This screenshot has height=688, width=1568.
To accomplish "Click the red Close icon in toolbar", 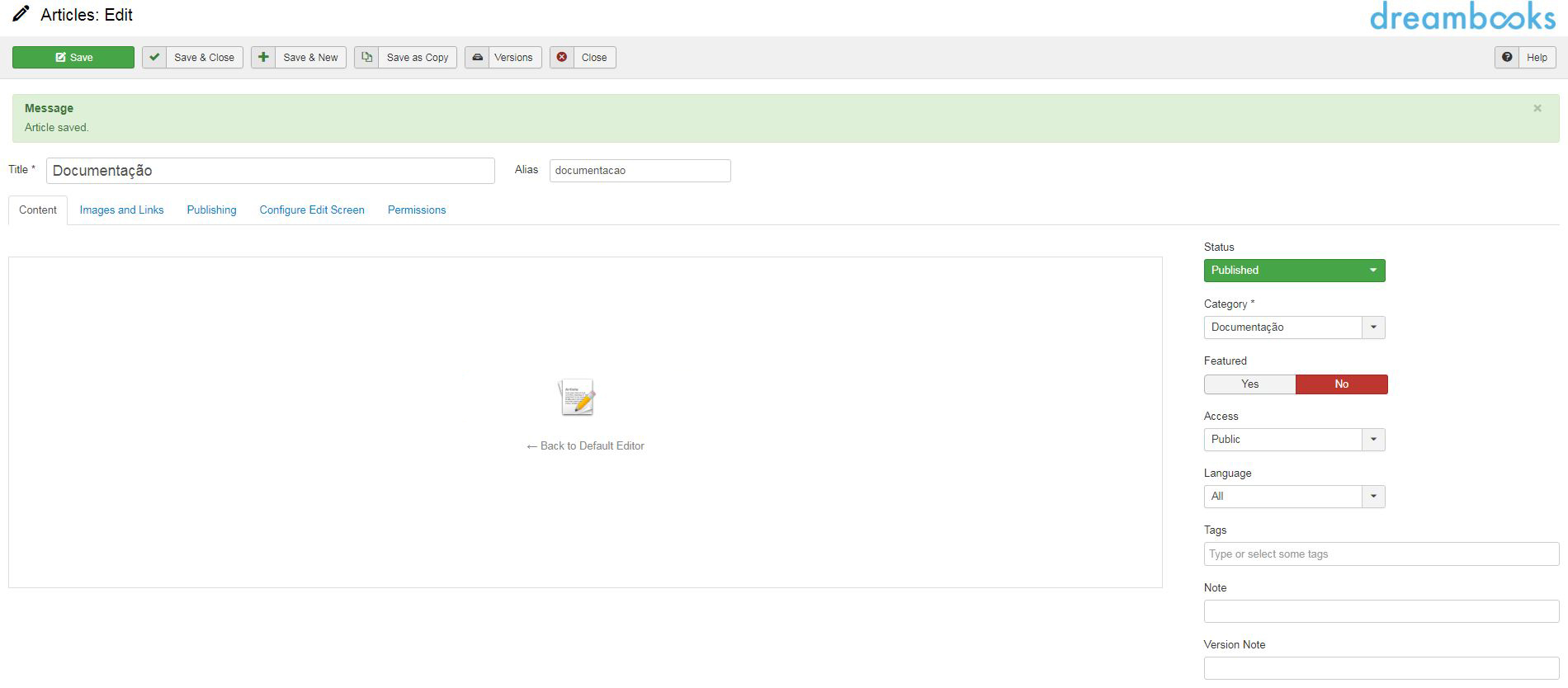I will [562, 58].
